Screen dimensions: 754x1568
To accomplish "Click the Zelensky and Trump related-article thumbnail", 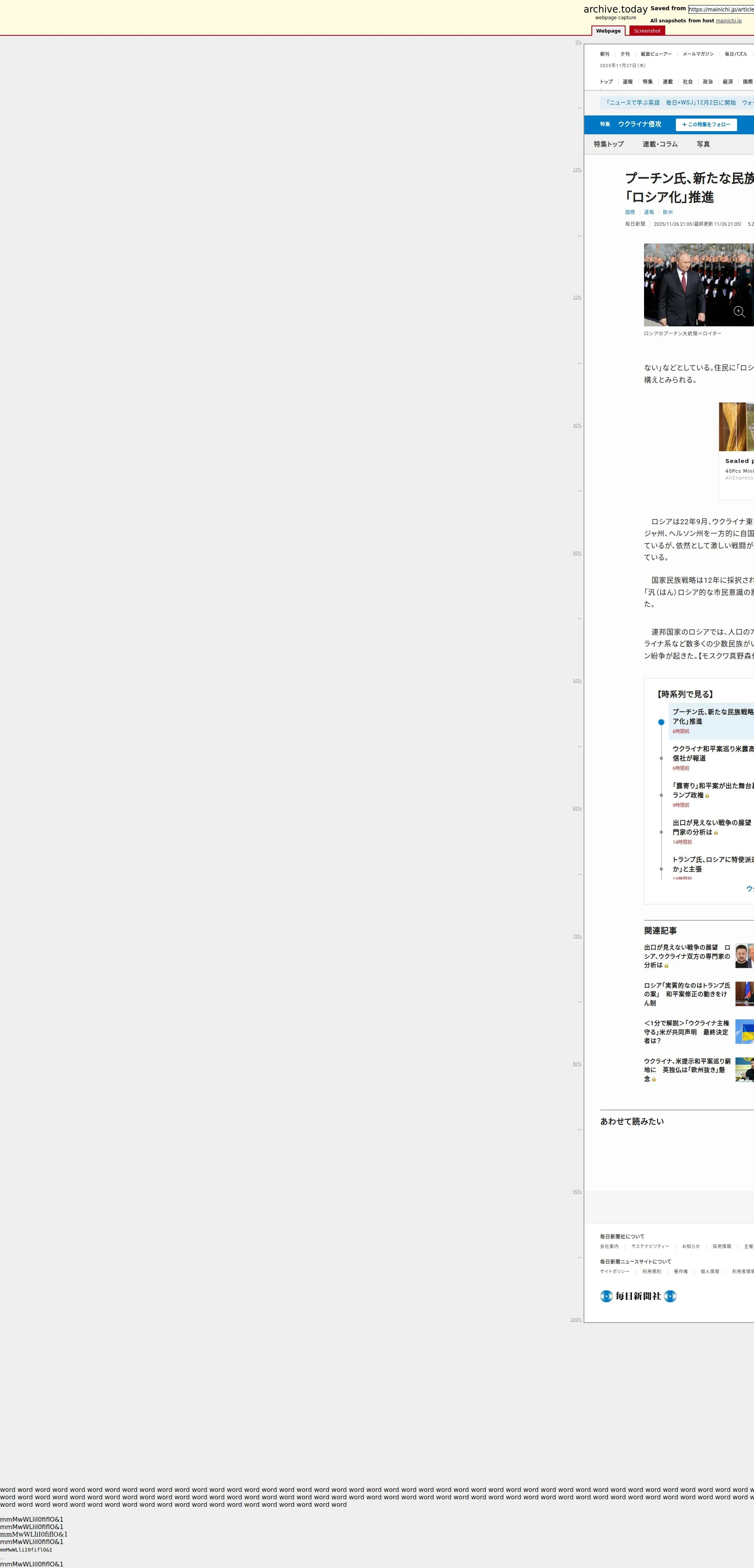I will pyautogui.click(x=744, y=956).
